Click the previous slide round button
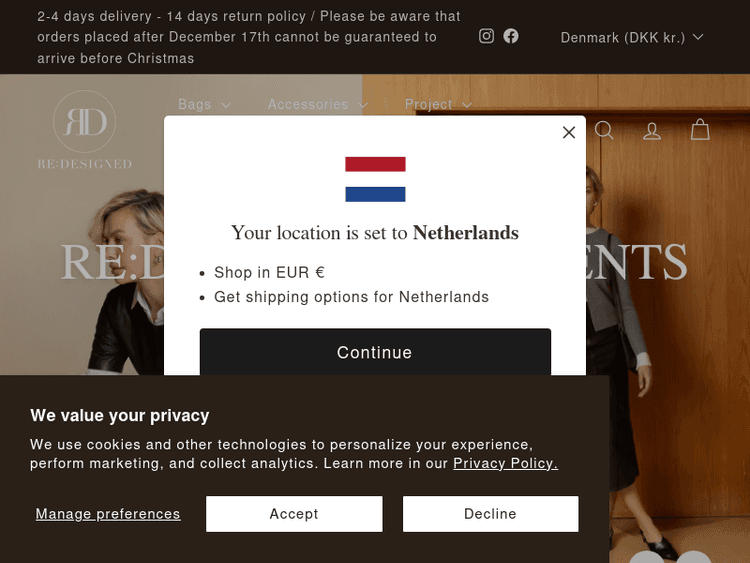Screen dimensions: 750x563 point(646,558)
